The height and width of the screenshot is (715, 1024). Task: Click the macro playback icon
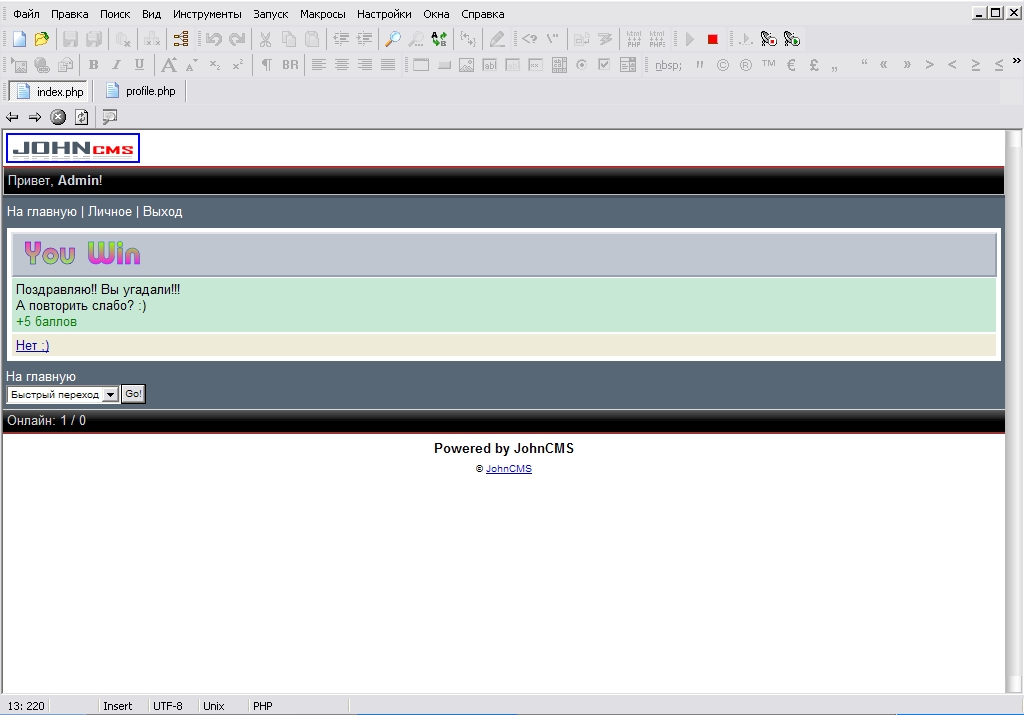point(792,39)
